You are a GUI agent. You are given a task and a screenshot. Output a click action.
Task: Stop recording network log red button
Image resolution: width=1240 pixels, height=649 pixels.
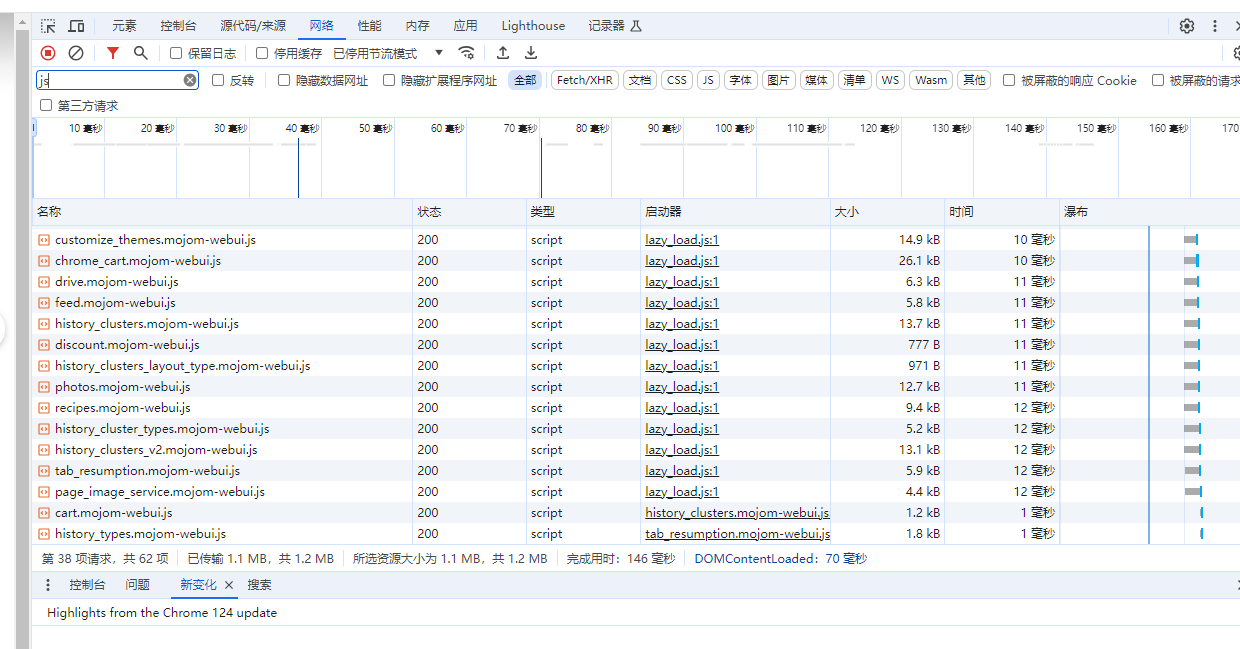(x=48, y=53)
